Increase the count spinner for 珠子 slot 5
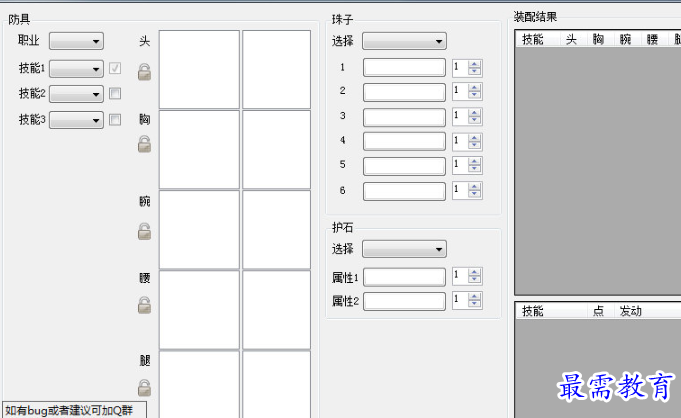This screenshot has width=681, height=418. click(474, 162)
